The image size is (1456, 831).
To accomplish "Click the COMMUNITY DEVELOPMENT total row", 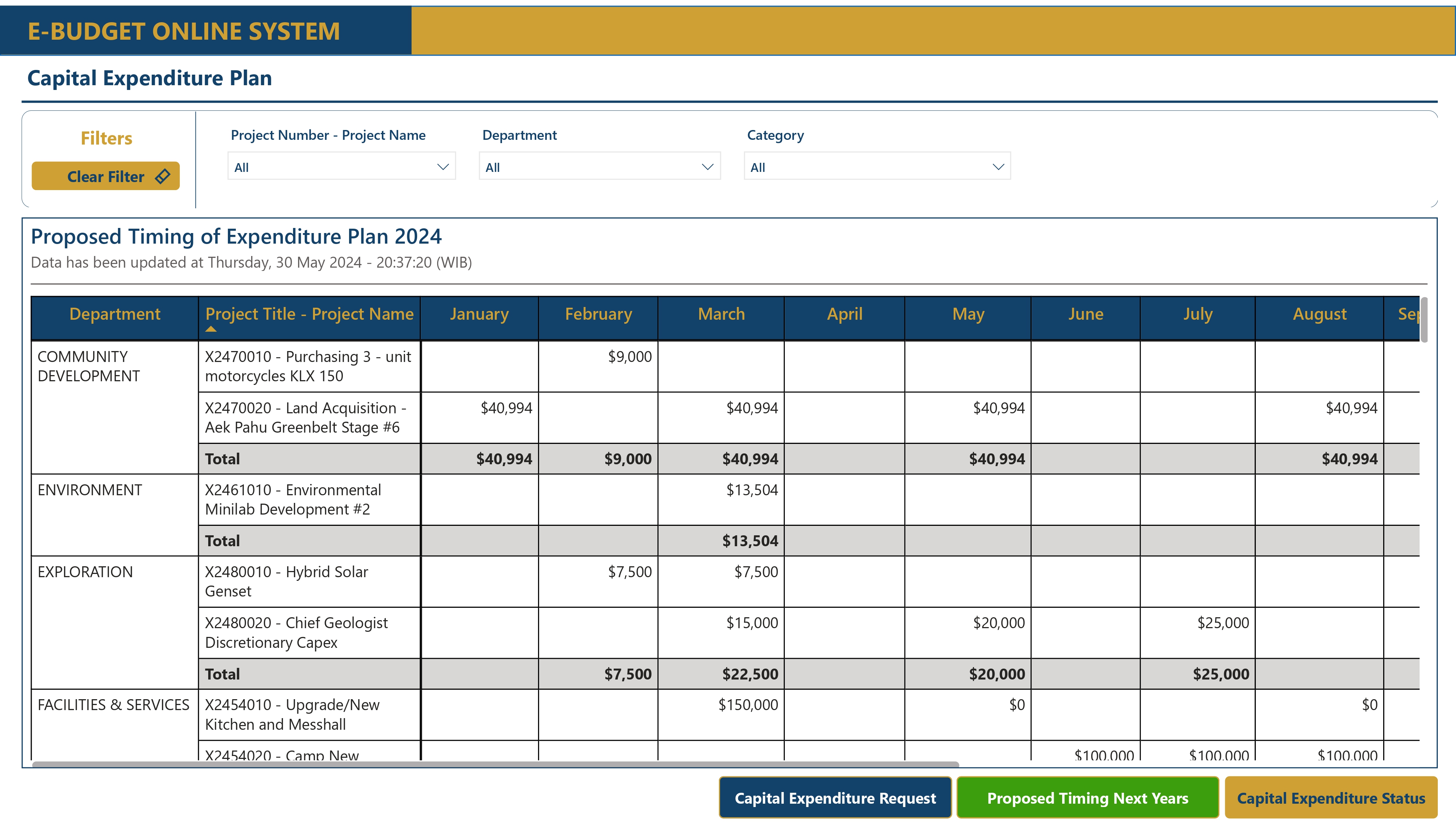I will [x=223, y=458].
